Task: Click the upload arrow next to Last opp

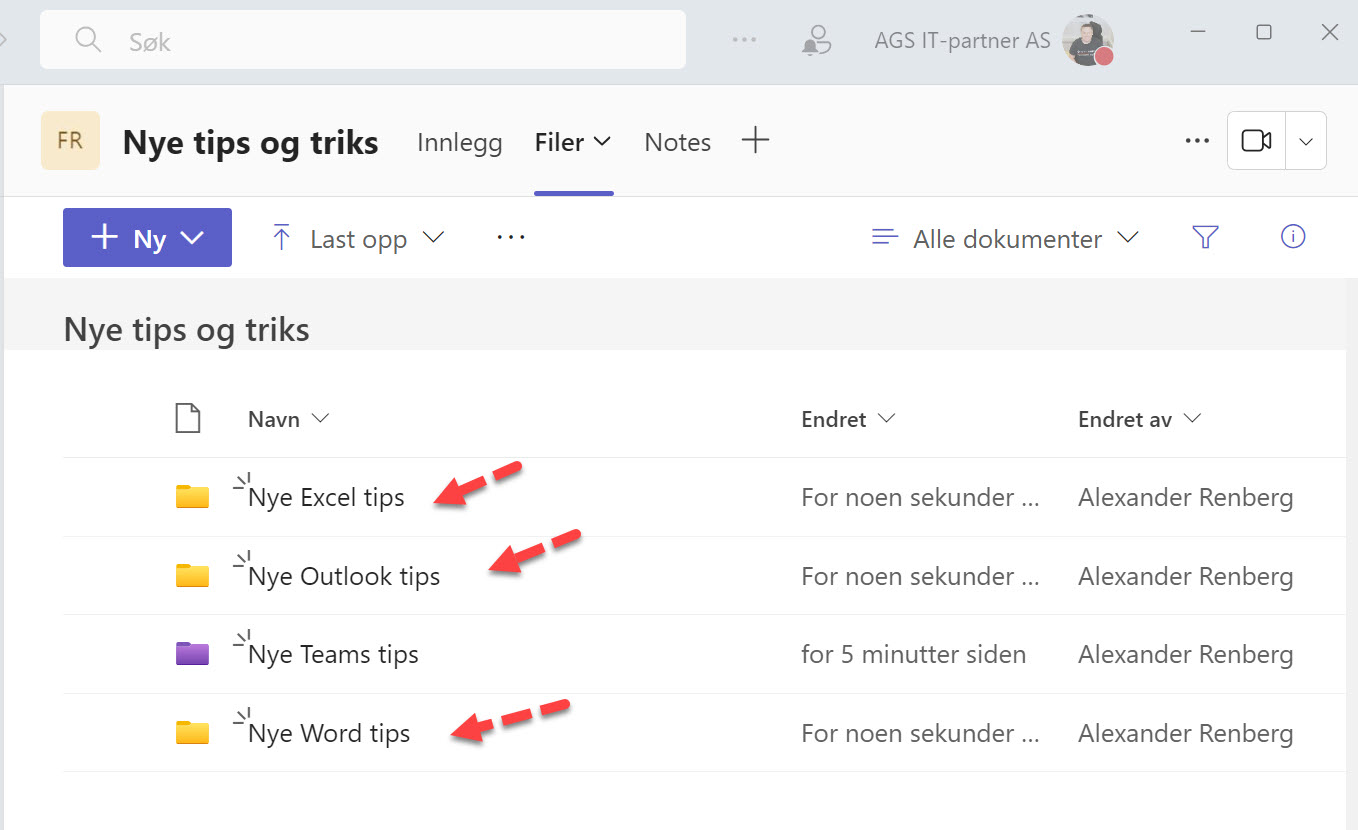Action: click(x=282, y=237)
